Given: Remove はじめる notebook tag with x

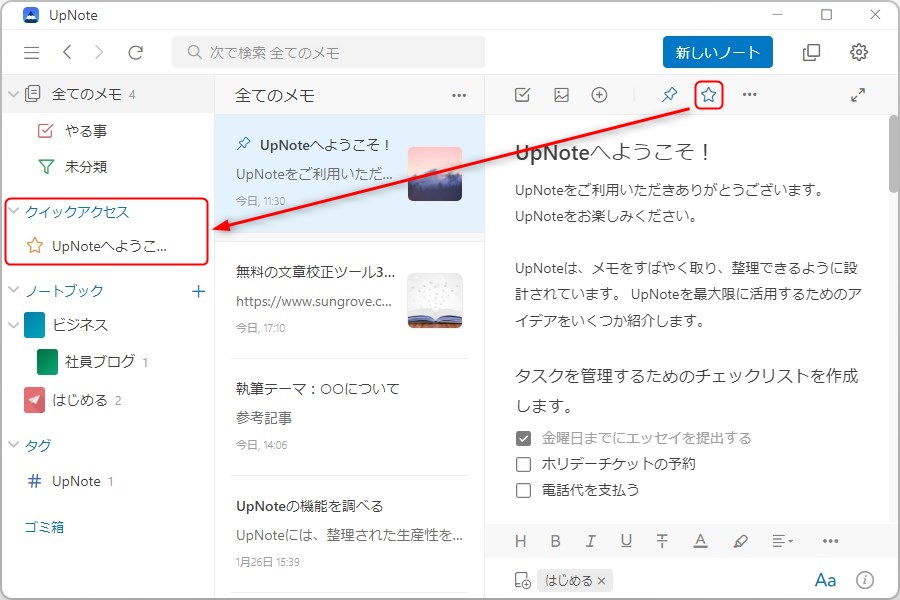Looking at the screenshot, I should point(601,581).
